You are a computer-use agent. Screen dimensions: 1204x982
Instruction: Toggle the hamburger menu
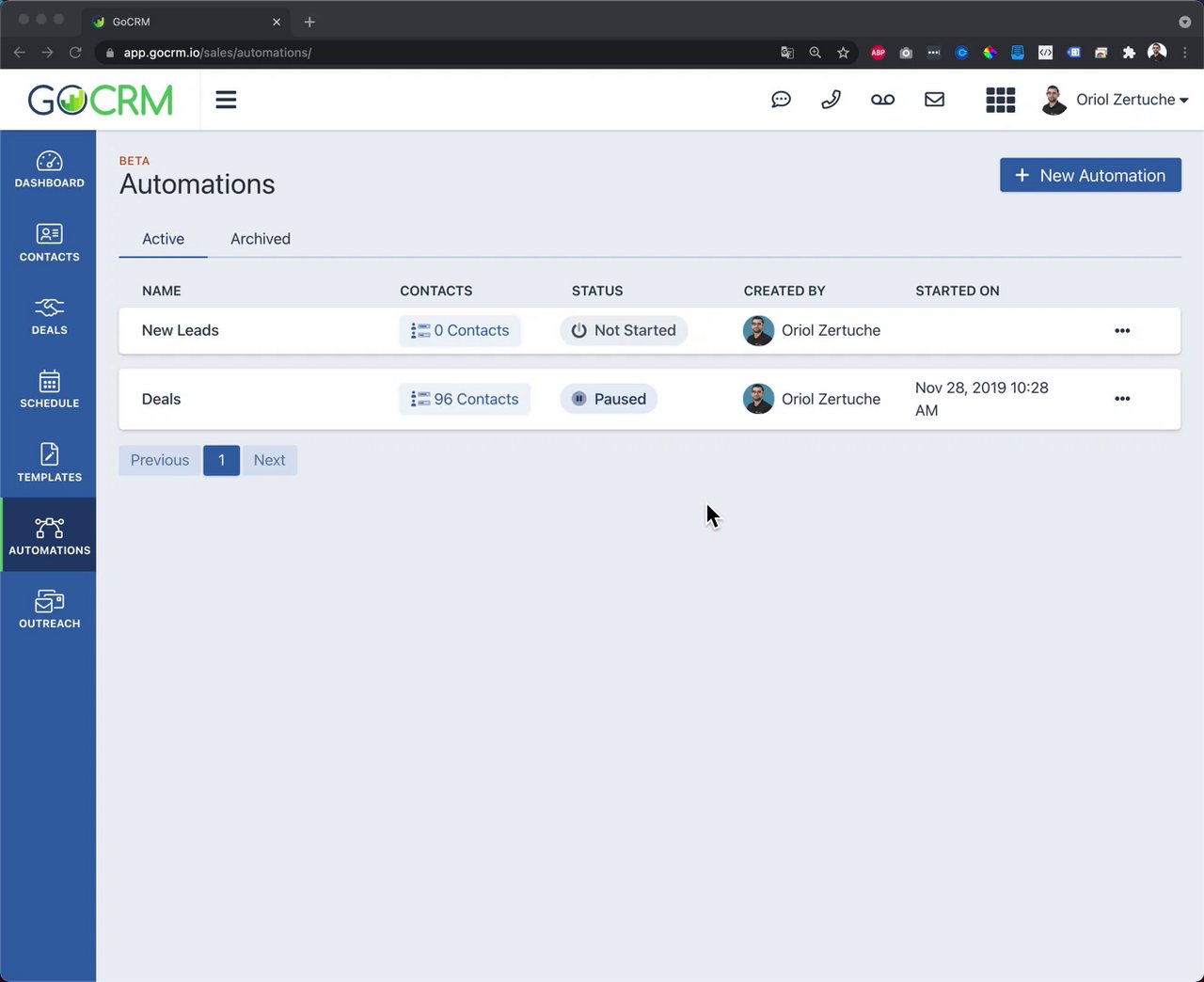226,100
